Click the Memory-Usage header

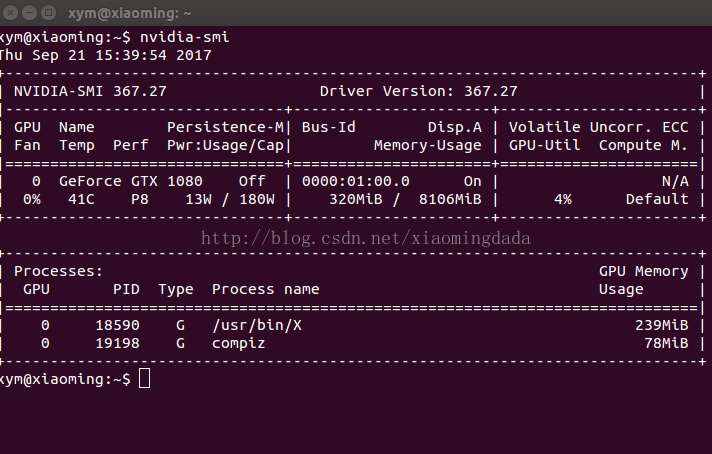pos(427,146)
